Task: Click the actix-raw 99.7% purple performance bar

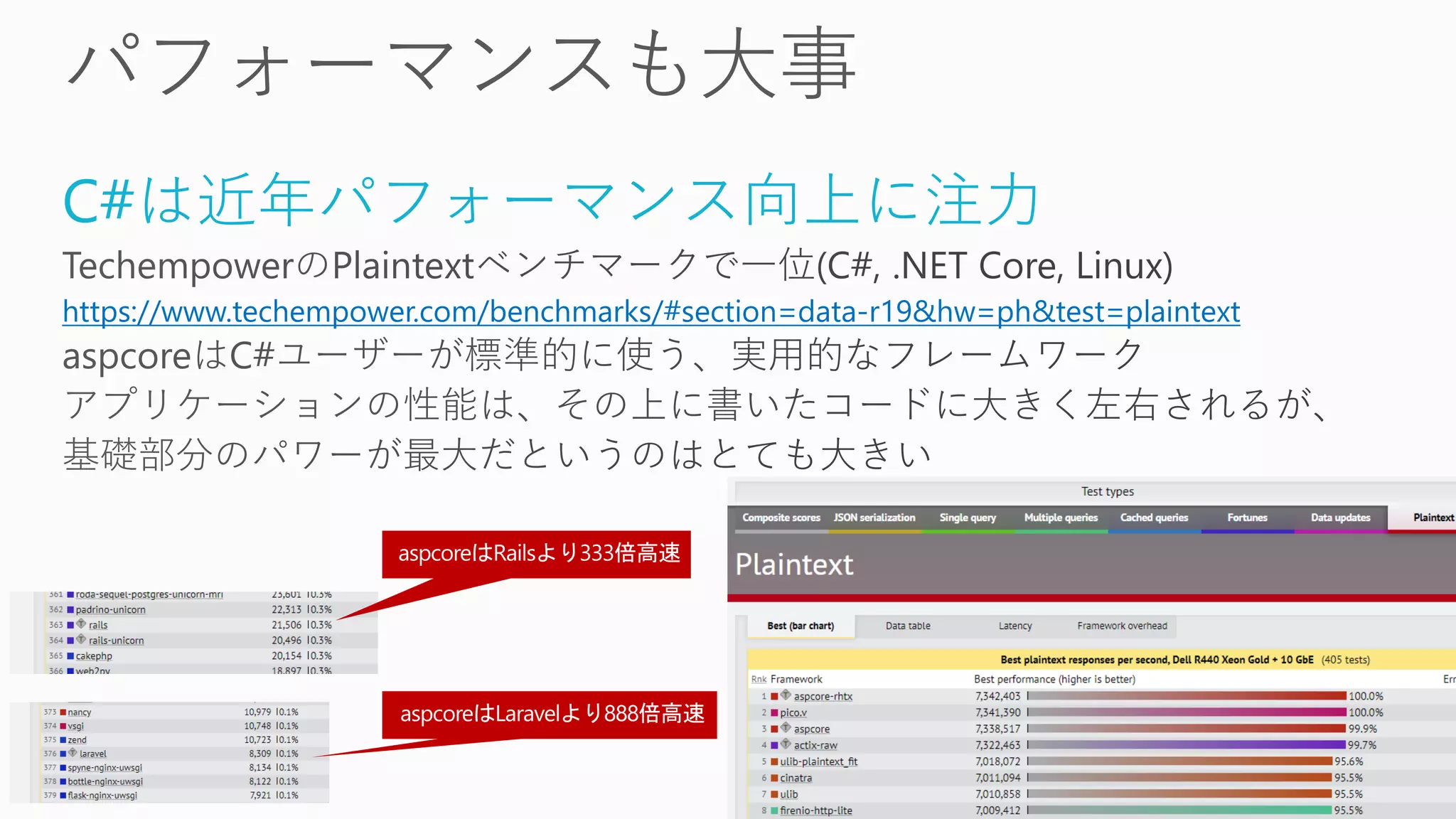Action: pyautogui.click(x=1186, y=746)
